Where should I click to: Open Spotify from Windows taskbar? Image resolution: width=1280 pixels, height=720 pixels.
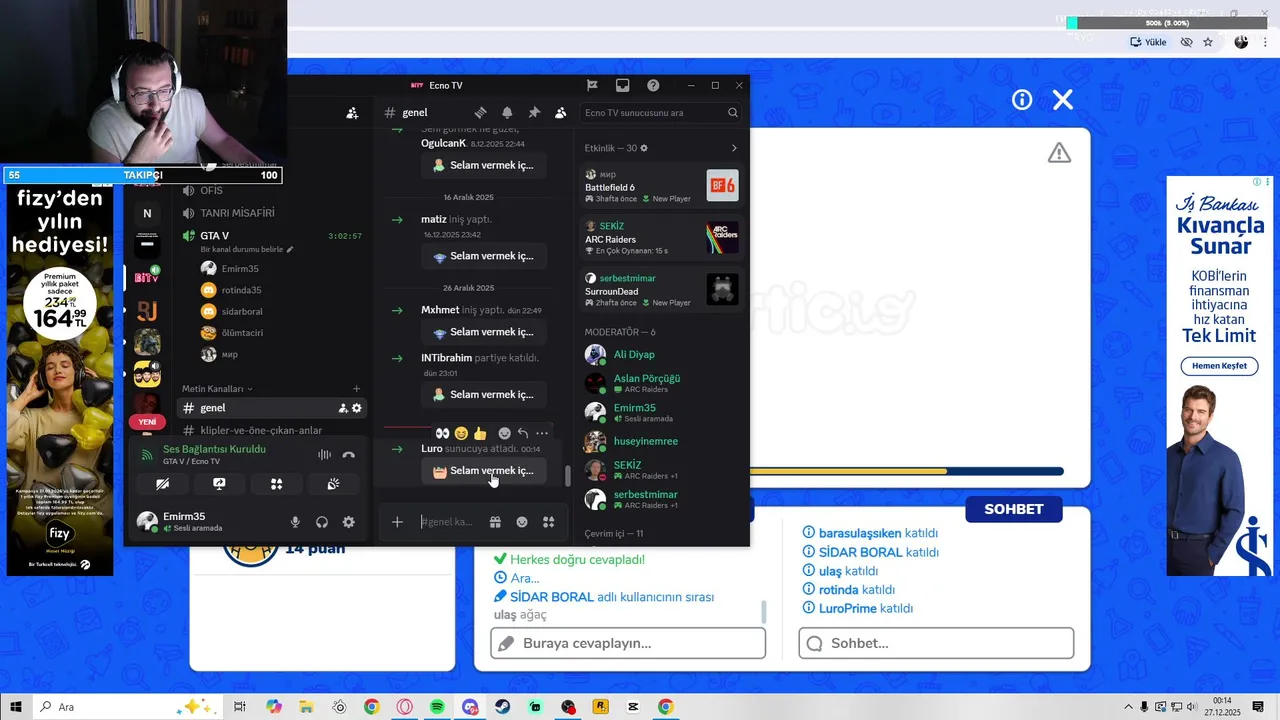click(437, 707)
